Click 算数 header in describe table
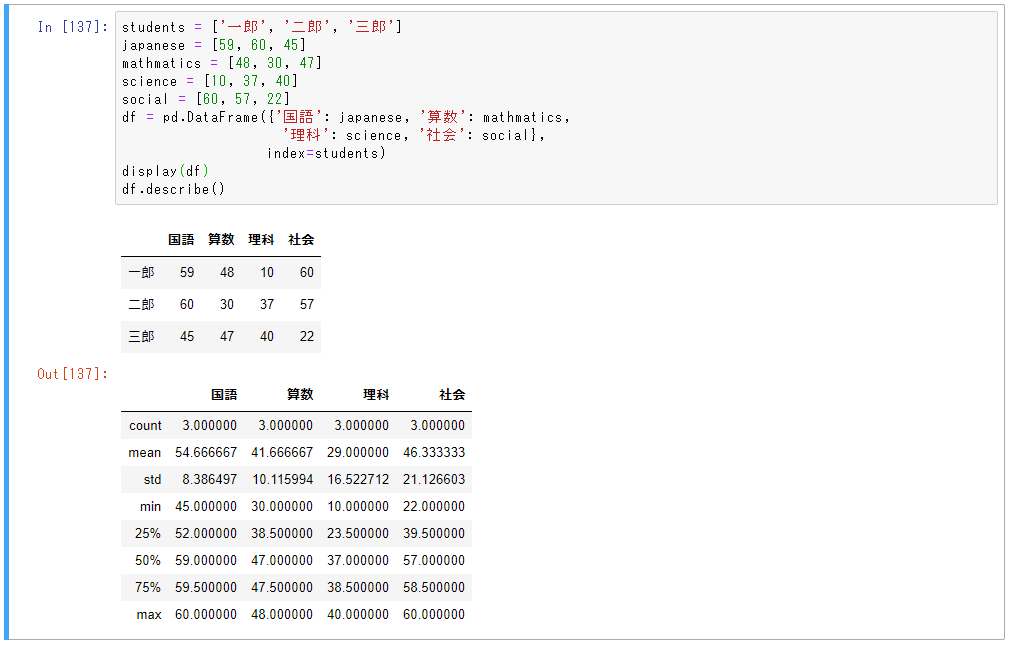 [300, 395]
